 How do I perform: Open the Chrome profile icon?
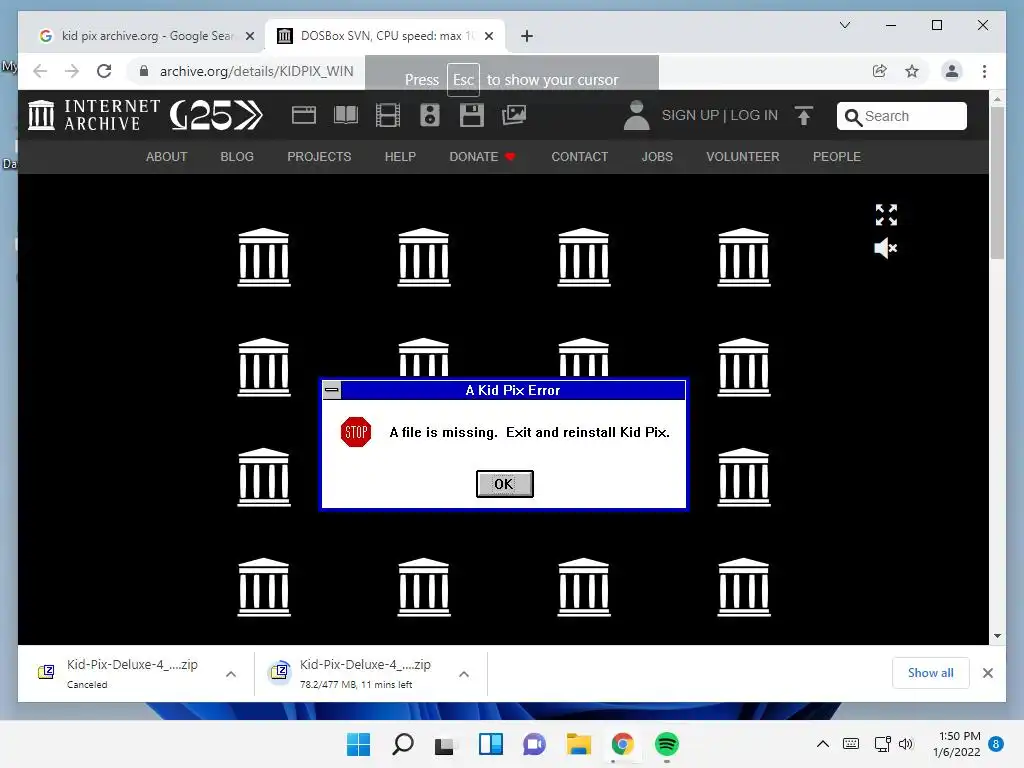click(x=952, y=71)
